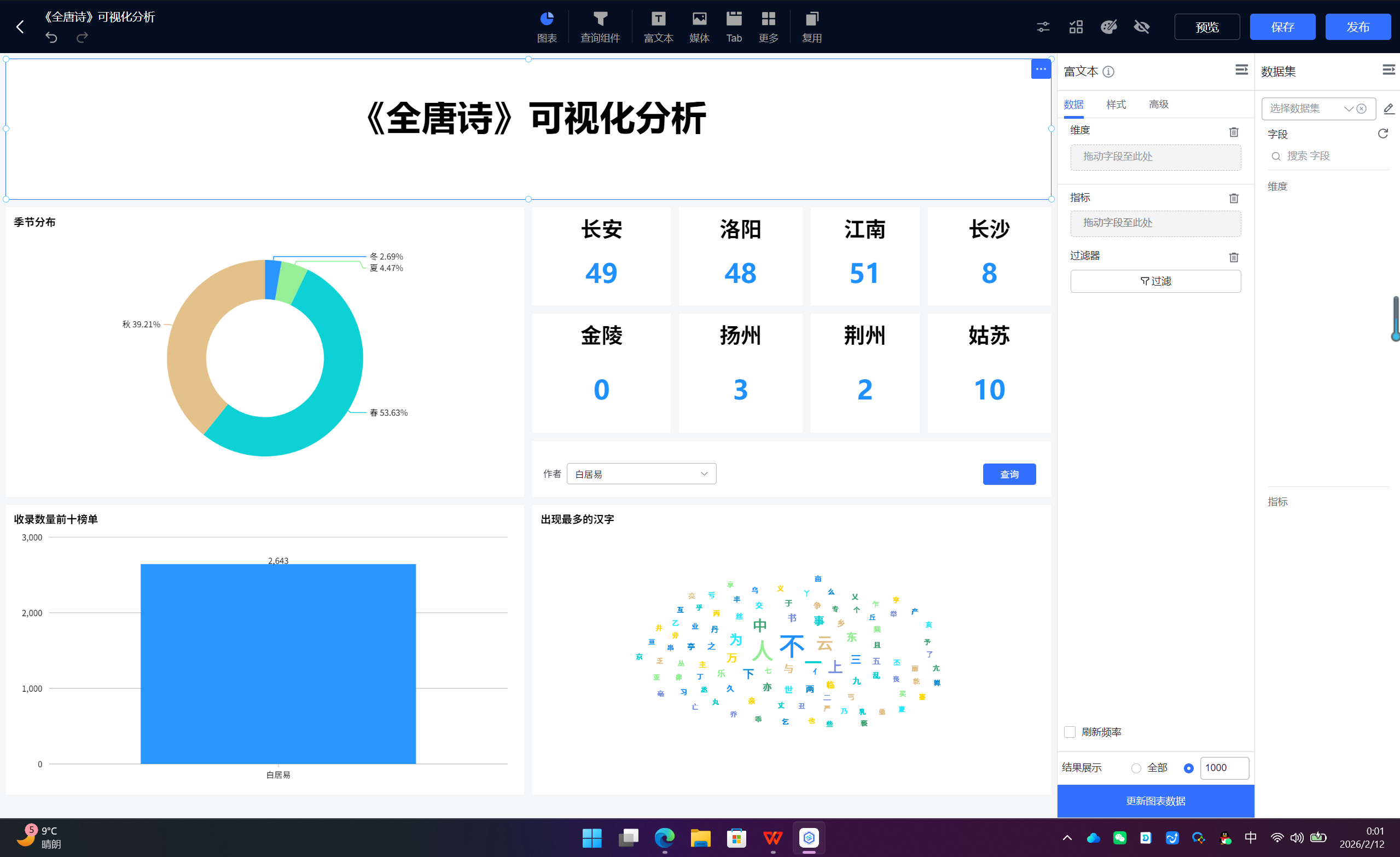The width and height of the screenshot is (1400, 857).
Task: Click the 查询 query button
Action: click(1009, 473)
